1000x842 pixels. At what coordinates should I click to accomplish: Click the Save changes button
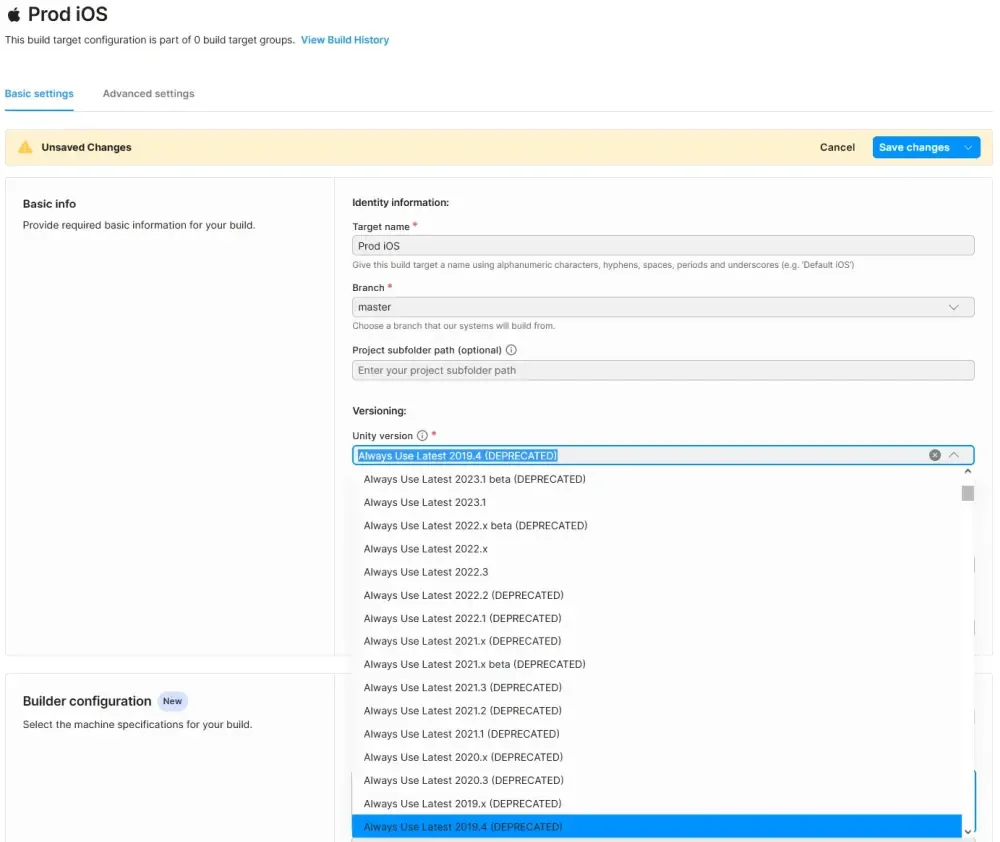(914, 147)
